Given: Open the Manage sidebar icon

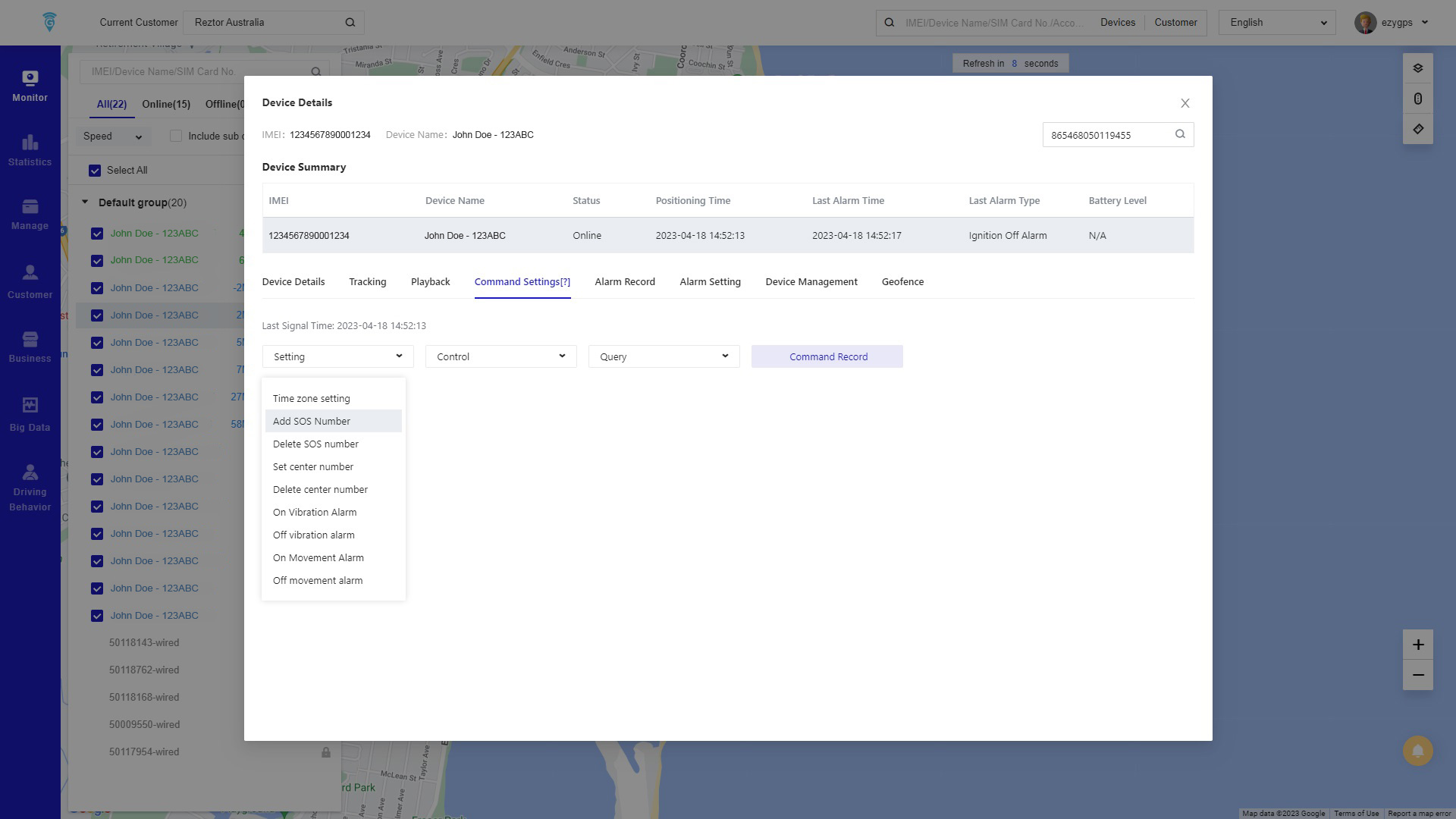Looking at the screenshot, I should coord(30,215).
